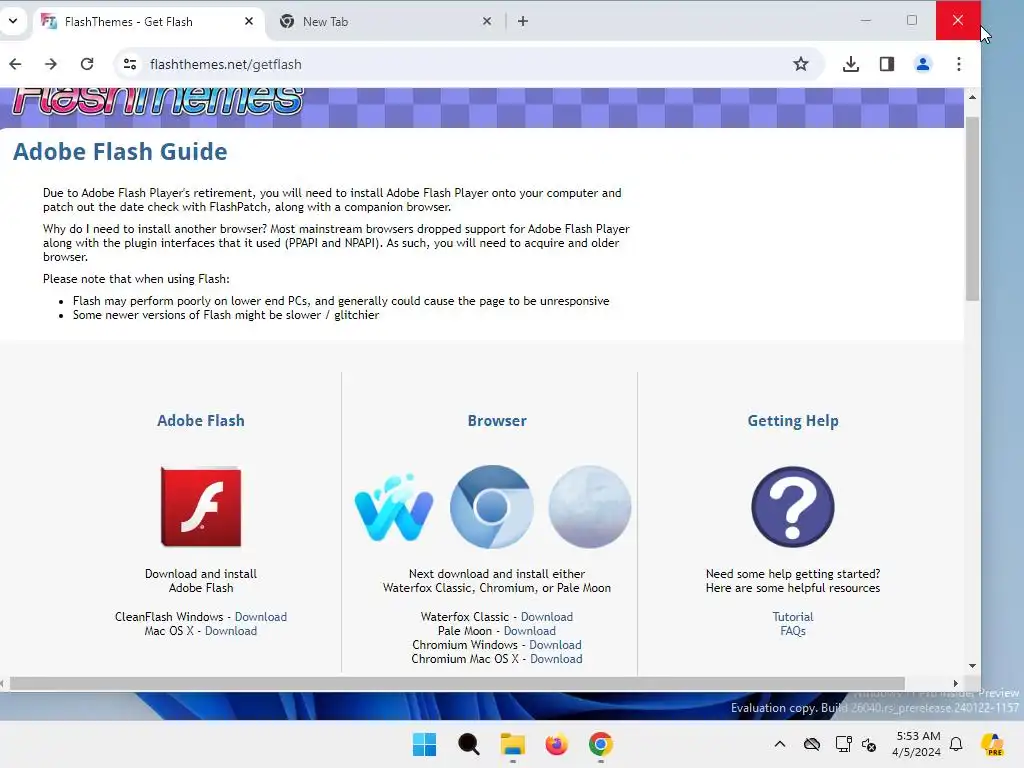Click the horizontal scroll right arrow

(x=955, y=683)
